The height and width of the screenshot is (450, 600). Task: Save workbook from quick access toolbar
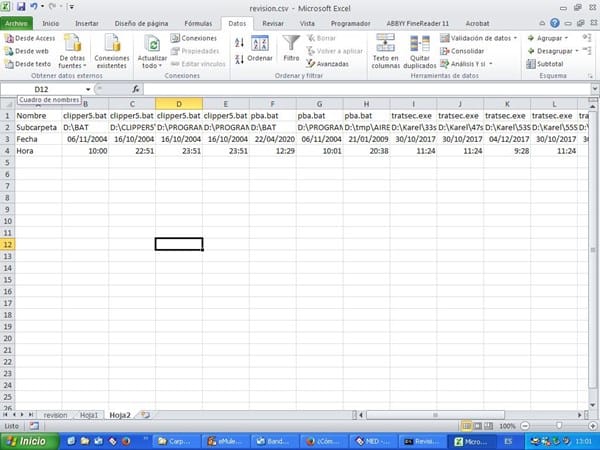click(x=21, y=7)
